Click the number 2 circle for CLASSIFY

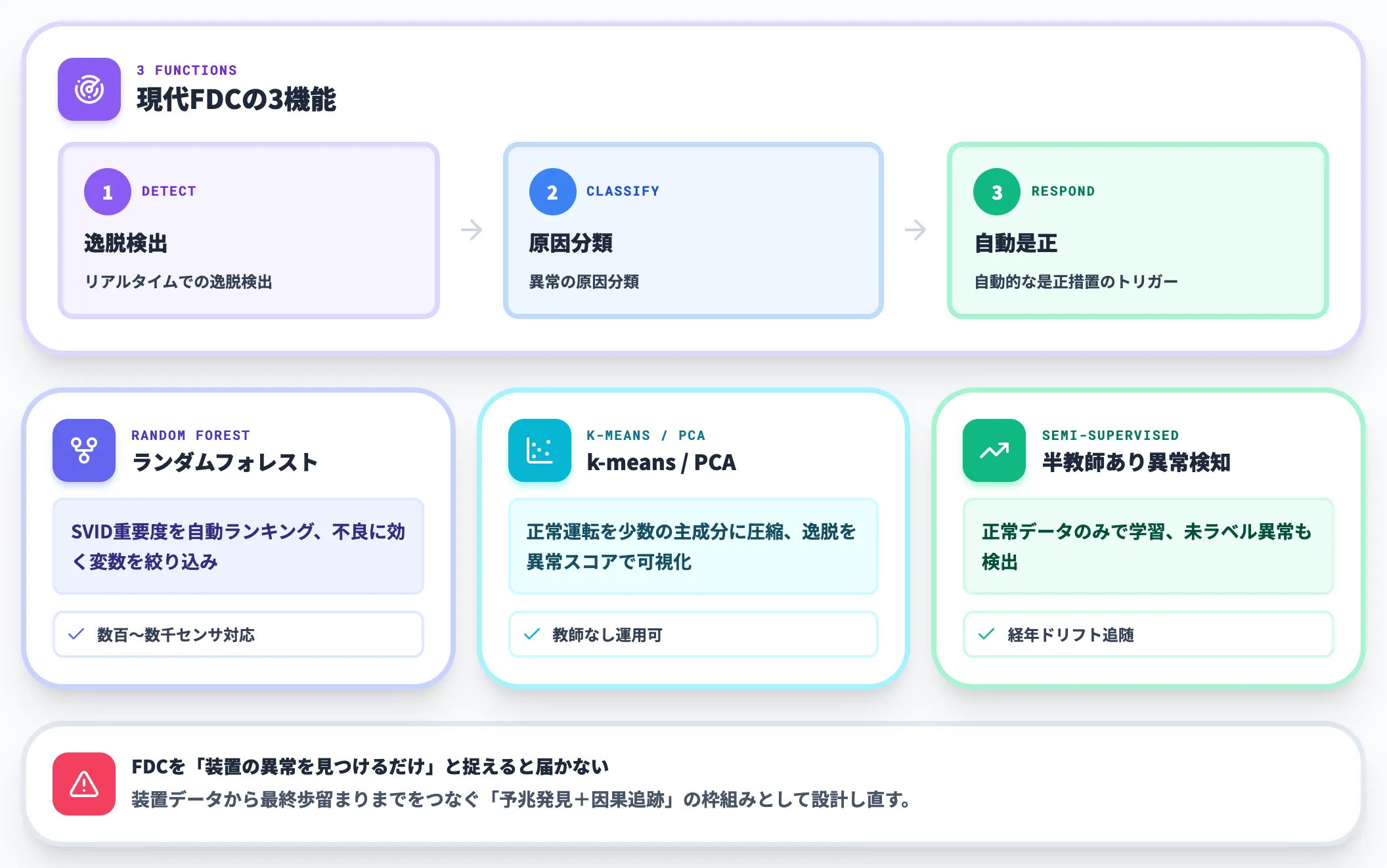[552, 192]
